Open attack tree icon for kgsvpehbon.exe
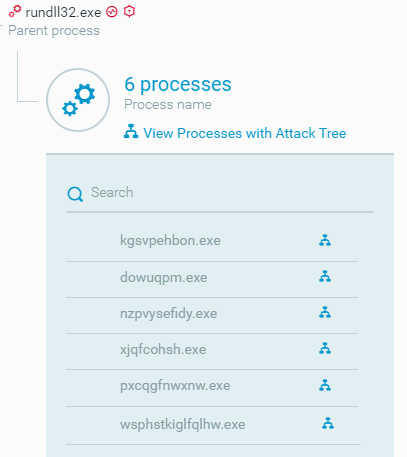Viewport: 407px width, 457px height. click(325, 240)
